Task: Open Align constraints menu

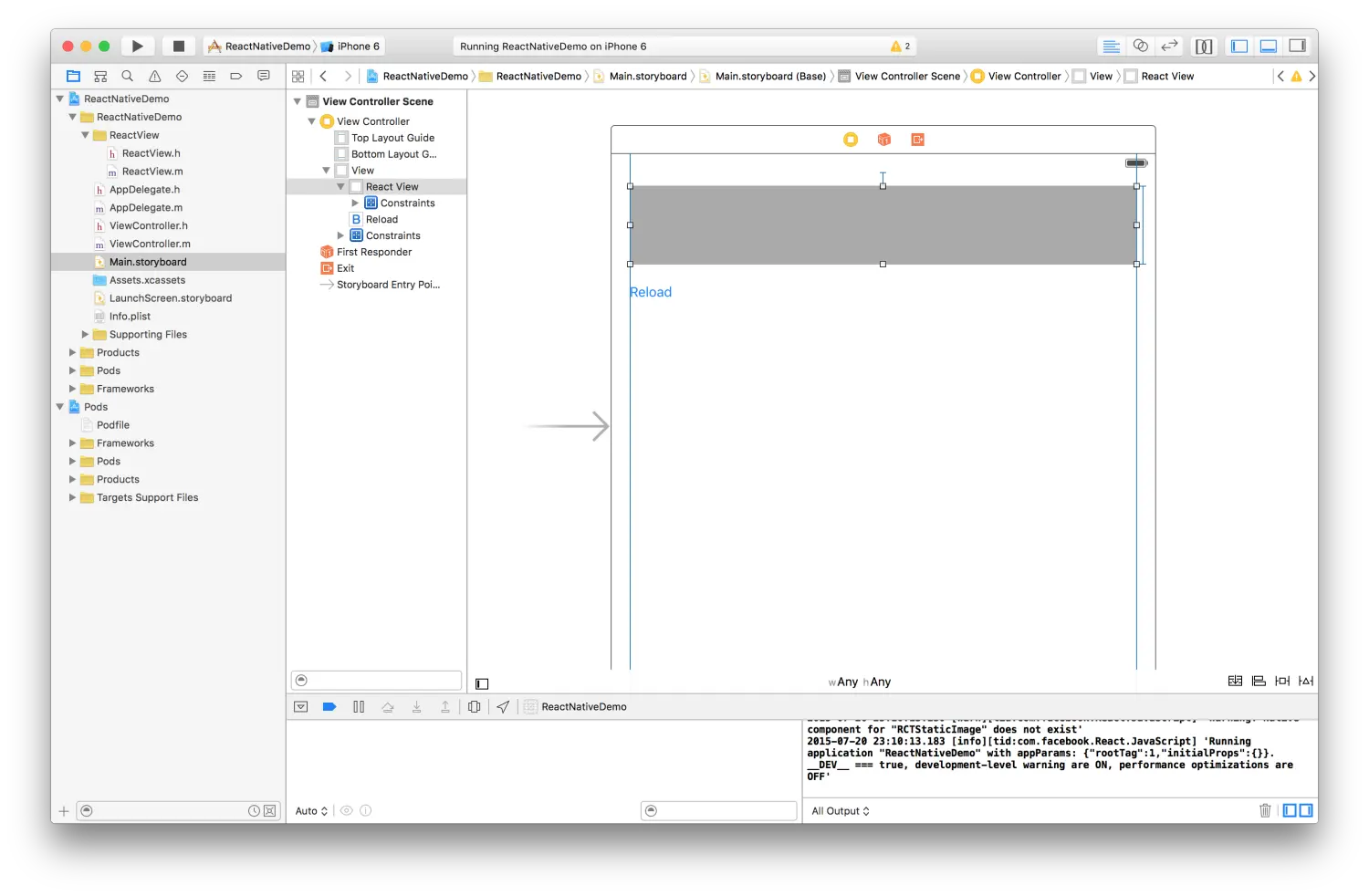Action: coord(1259,682)
